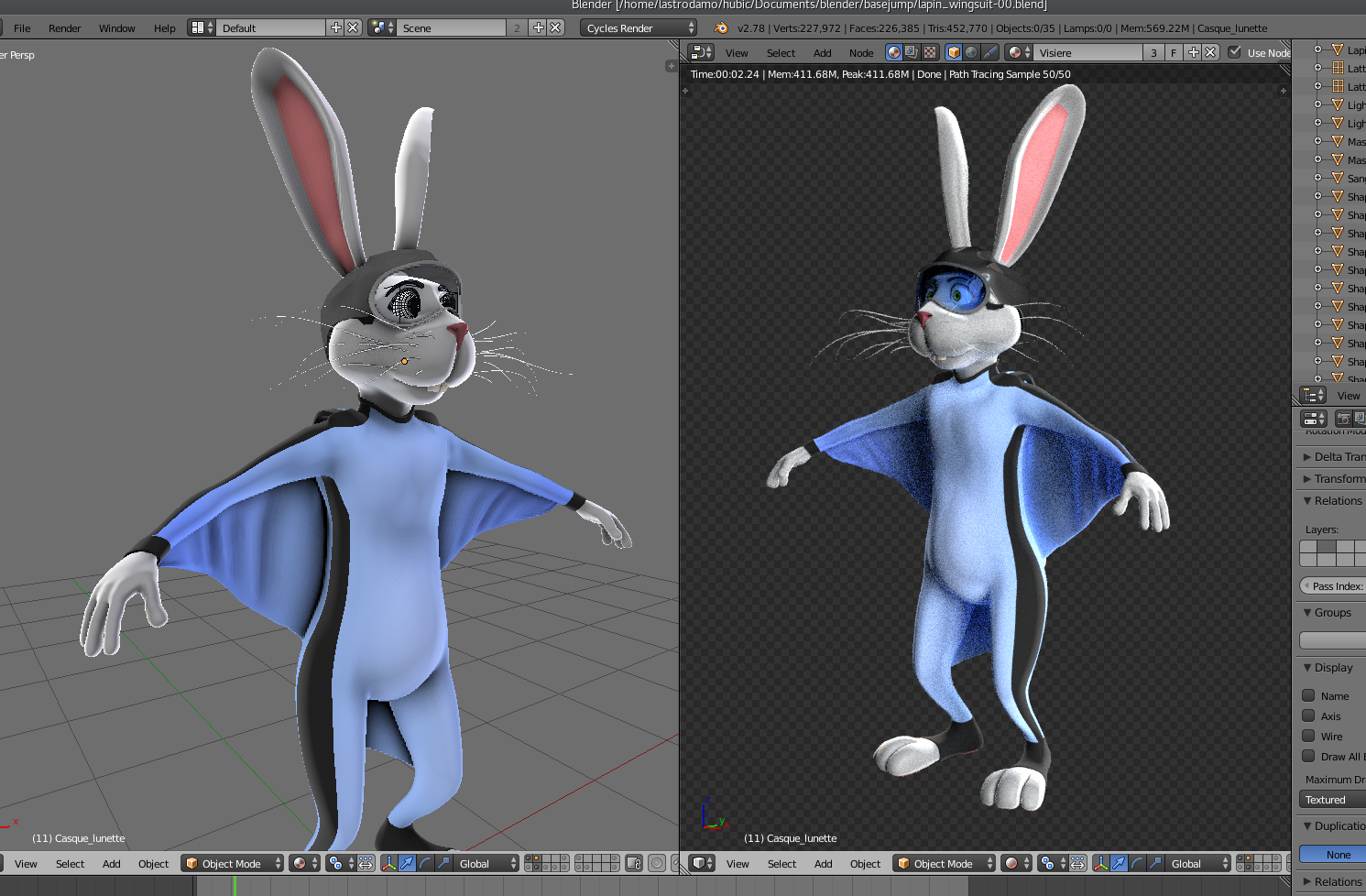The image size is (1366, 896).
Task: Open the Render menu
Action: [65, 28]
